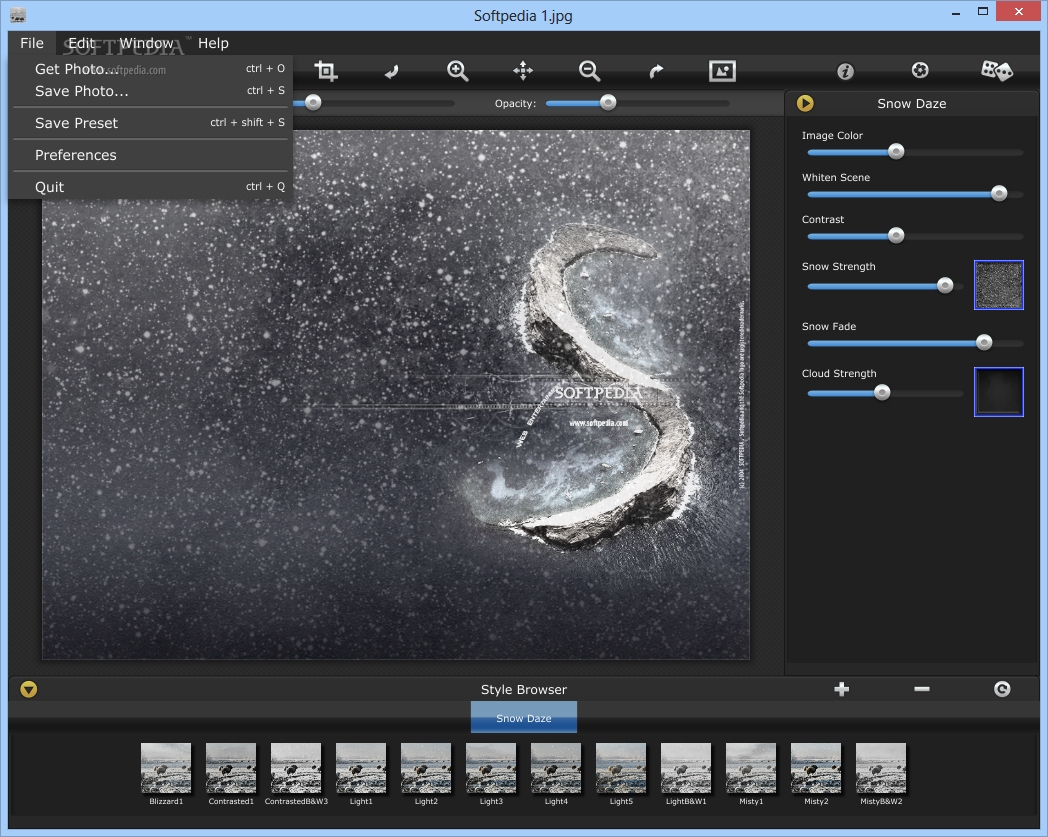Open the cloud texture swatch
Viewport: 1048px width, 837px height.
(x=999, y=392)
